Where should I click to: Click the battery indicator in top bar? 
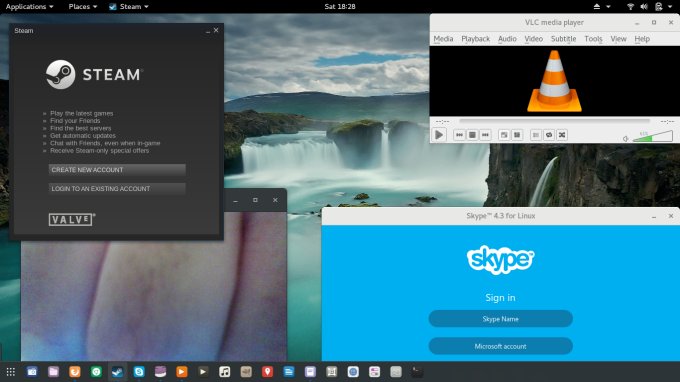tap(658, 7)
